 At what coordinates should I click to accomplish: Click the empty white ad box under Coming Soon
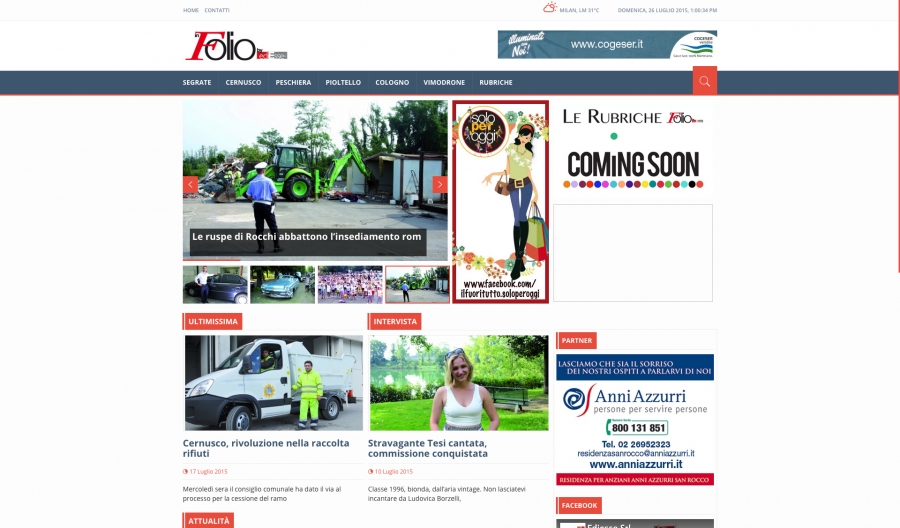pyautogui.click(x=633, y=253)
